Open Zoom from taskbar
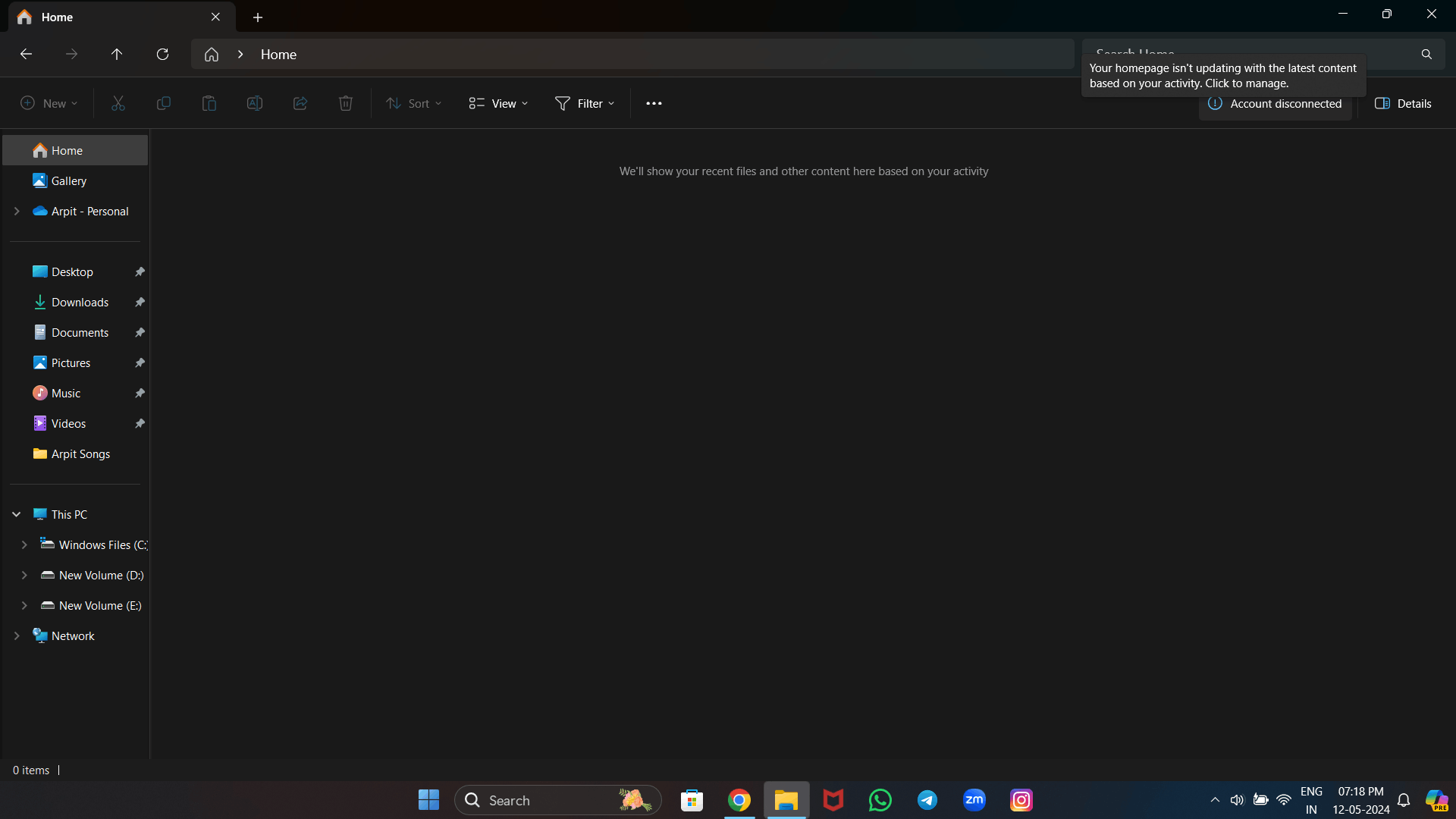Viewport: 1456px width, 819px height. pyautogui.click(x=974, y=800)
